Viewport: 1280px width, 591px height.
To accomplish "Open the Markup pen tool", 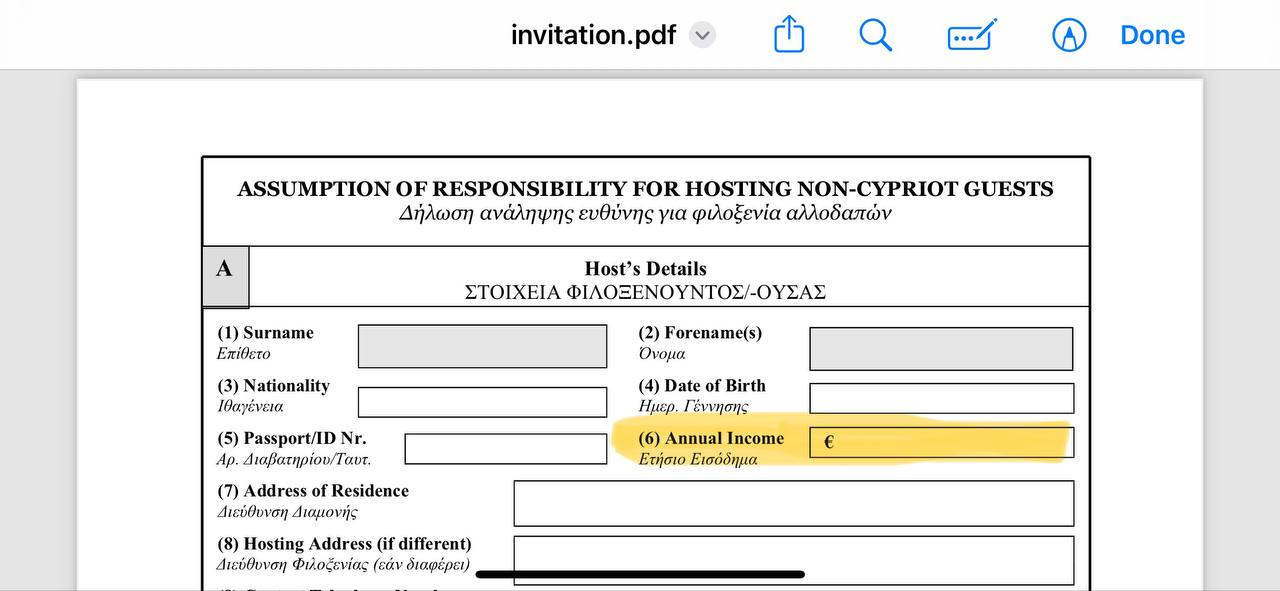I will (x=1068, y=36).
